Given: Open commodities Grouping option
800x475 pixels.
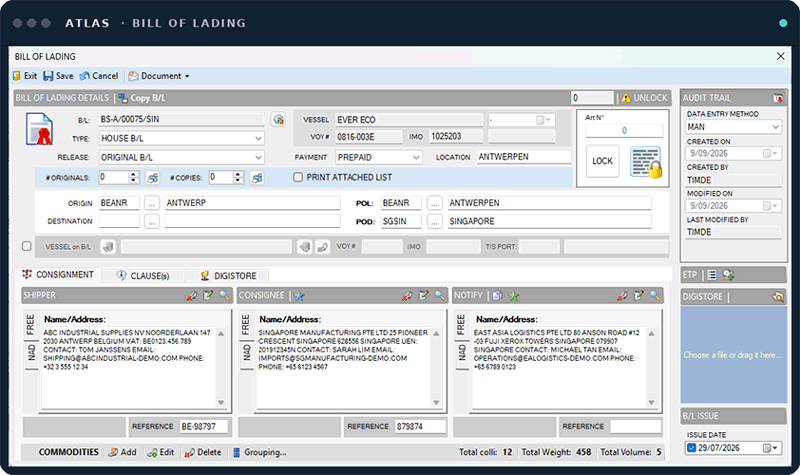Looking at the screenshot, I should [260, 452].
